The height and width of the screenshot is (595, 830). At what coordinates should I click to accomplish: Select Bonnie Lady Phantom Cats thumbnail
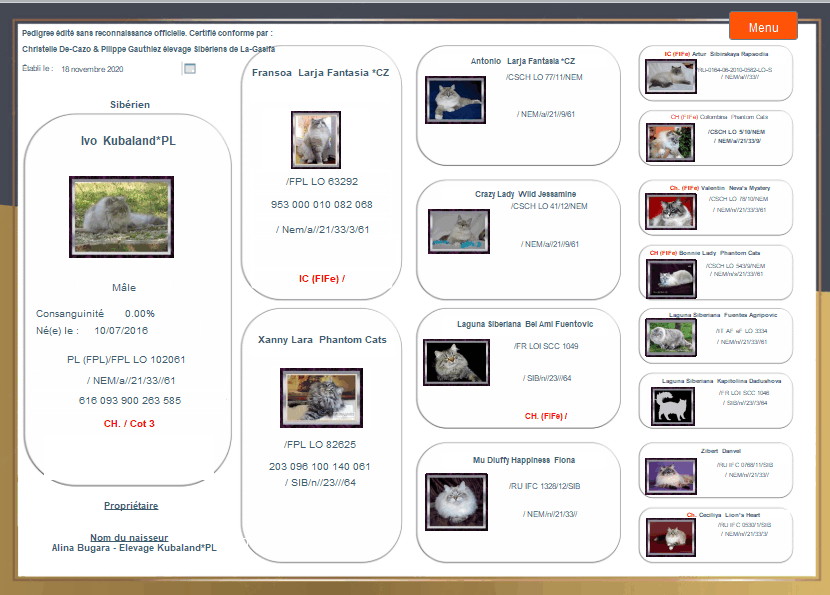pos(670,278)
